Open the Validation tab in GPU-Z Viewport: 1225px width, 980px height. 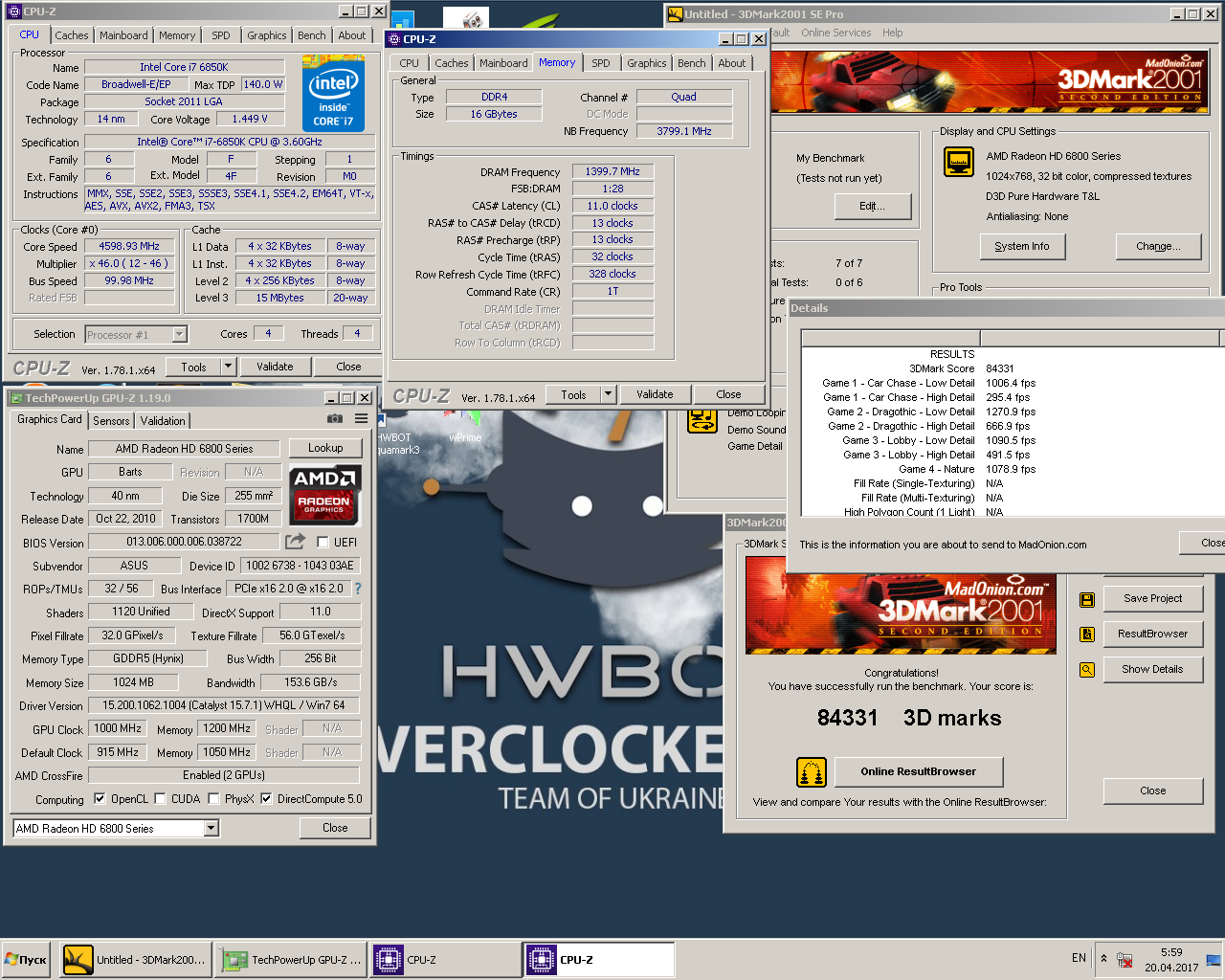163,421
